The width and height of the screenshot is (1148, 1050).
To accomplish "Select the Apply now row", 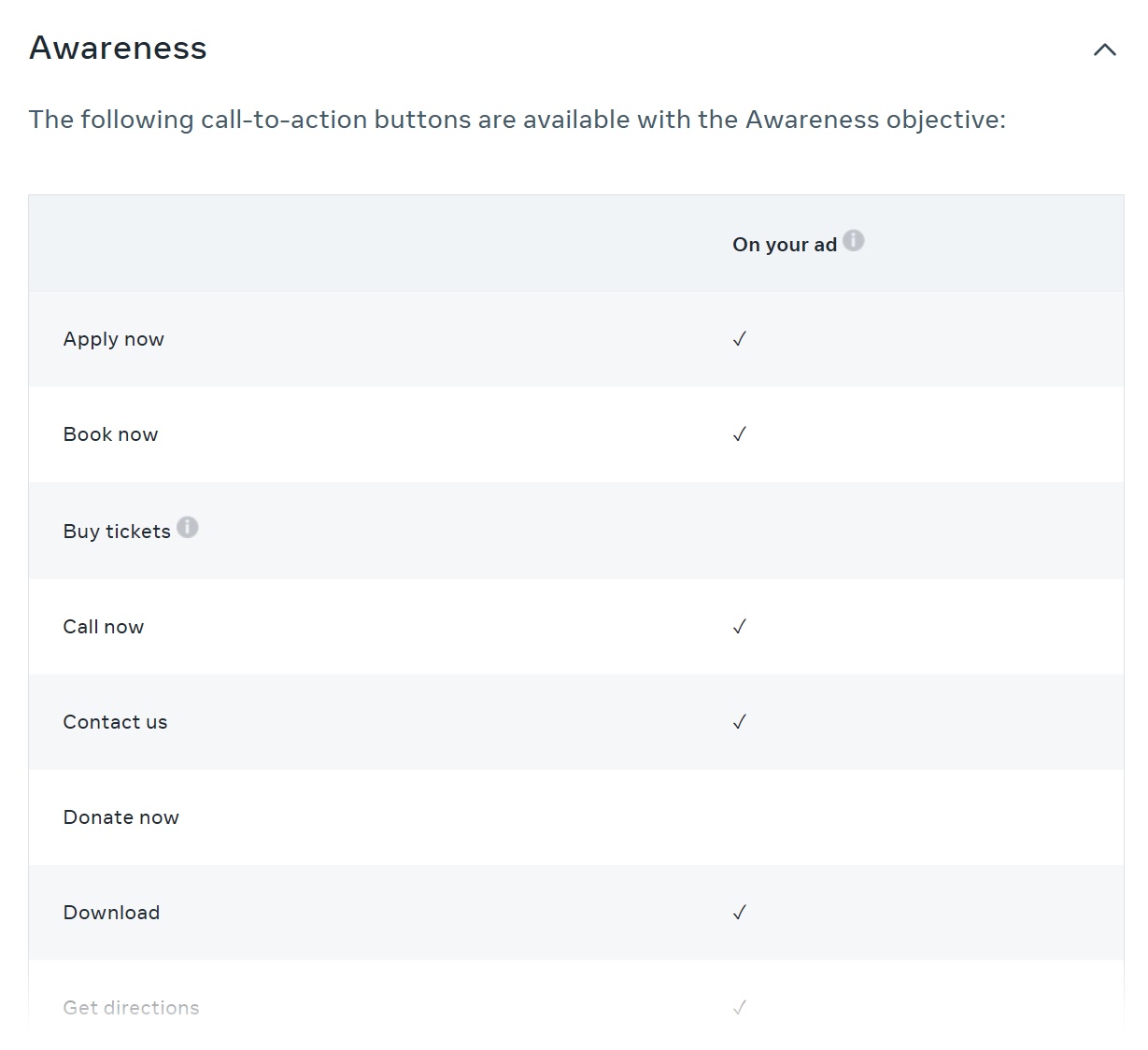I will [113, 339].
